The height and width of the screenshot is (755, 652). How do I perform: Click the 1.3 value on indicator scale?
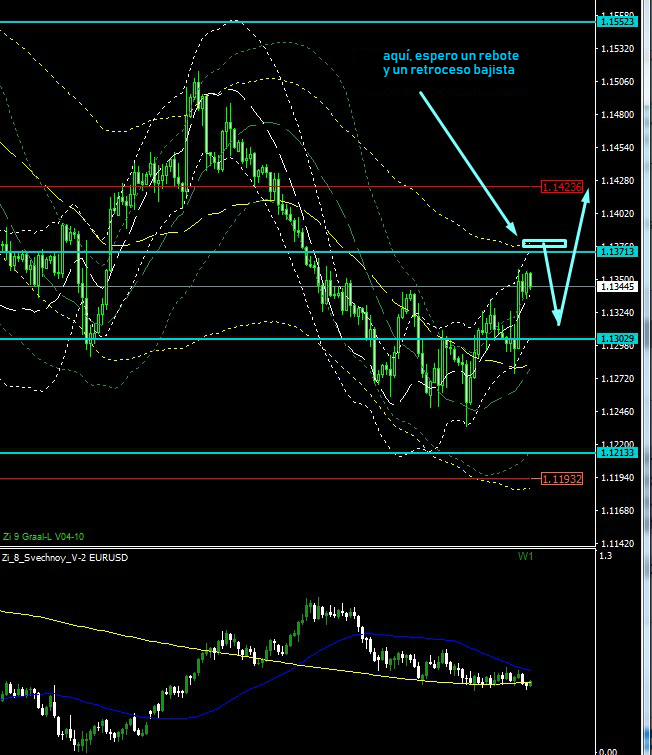click(x=604, y=555)
